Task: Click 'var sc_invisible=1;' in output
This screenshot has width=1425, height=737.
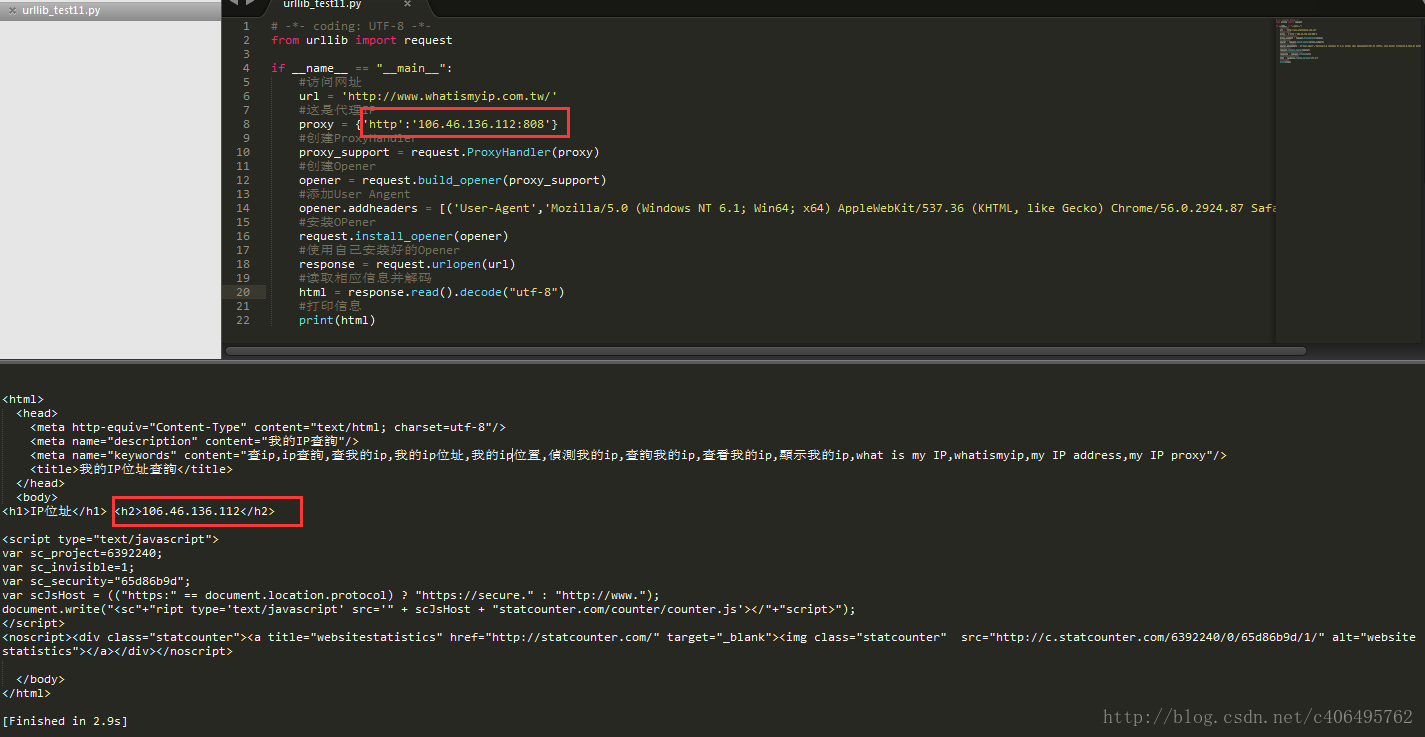Action: coord(68,567)
